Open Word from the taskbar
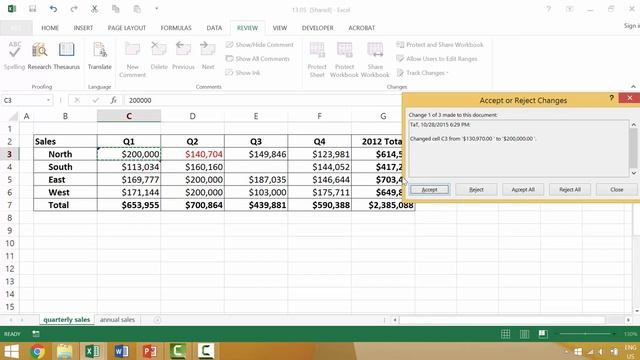640x360 pixels. pyautogui.click(x=121, y=351)
